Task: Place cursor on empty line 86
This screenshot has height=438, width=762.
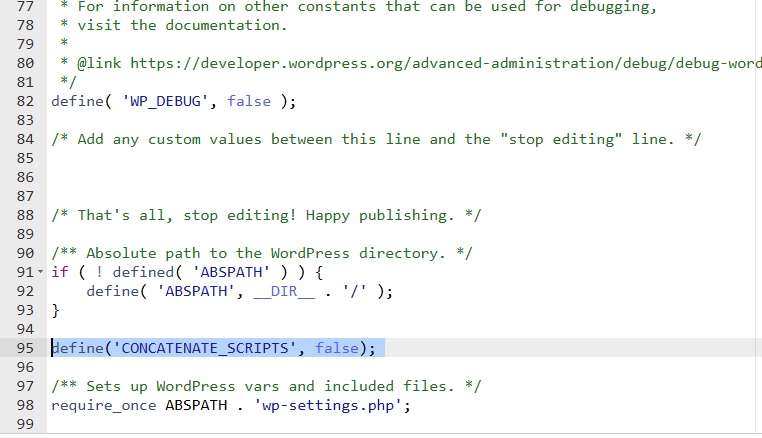Action: click(300, 177)
